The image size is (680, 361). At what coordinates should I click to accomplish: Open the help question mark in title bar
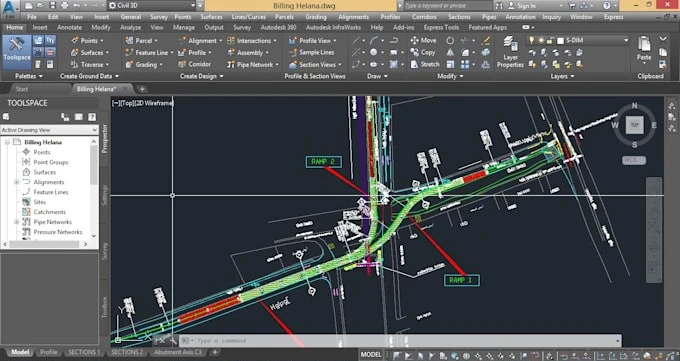tap(607, 6)
